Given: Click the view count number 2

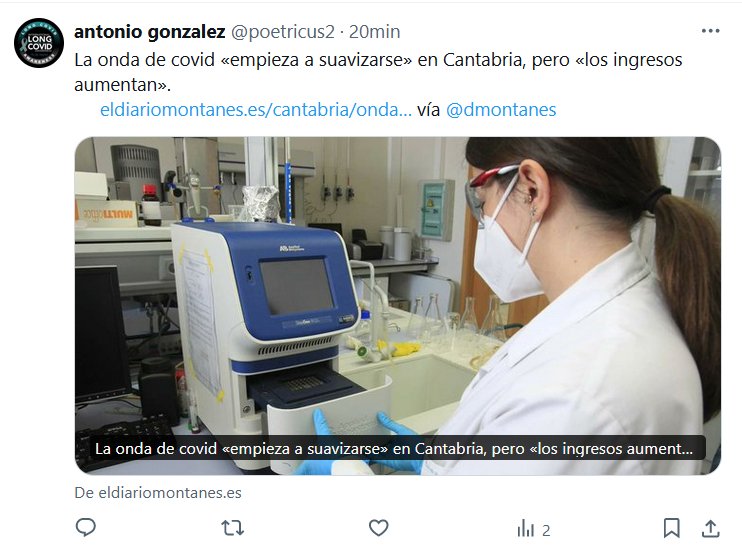Looking at the screenshot, I should [546, 530].
